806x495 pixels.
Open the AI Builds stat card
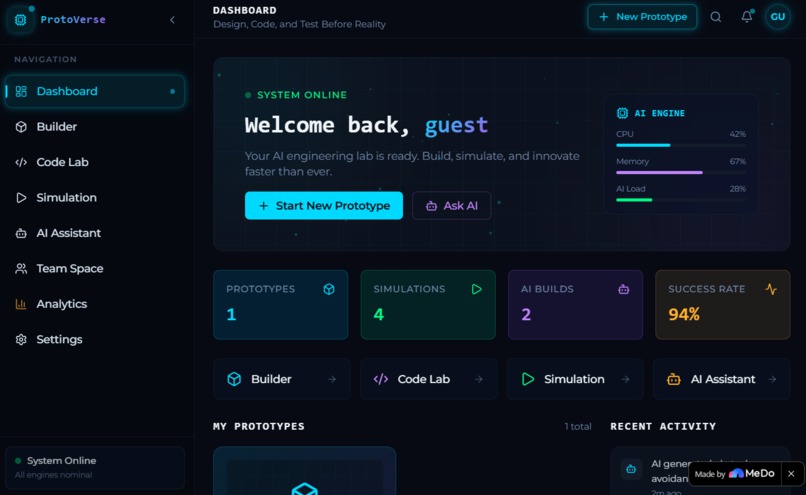coord(575,305)
